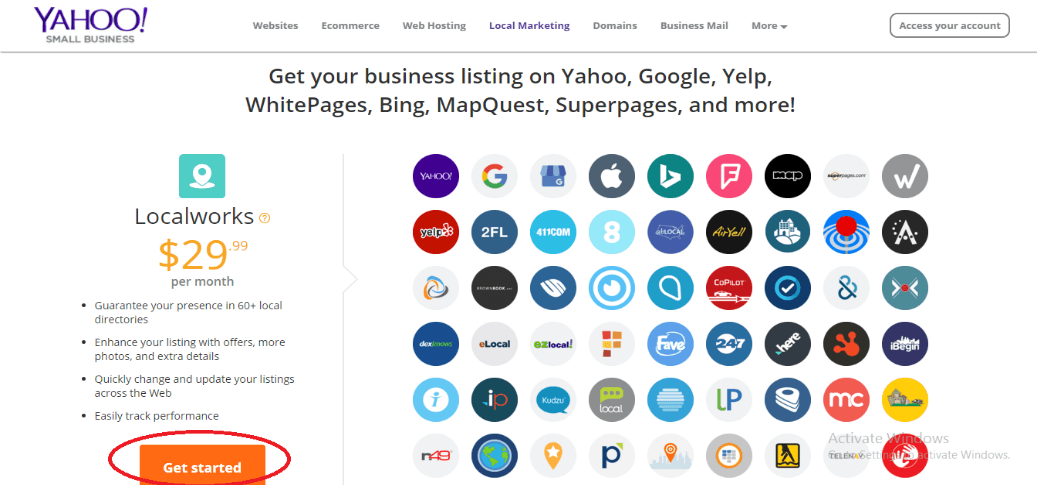Viewport: 1037px width, 485px height.
Task: Click the city skyline orange pin icon
Action: pyautogui.click(x=671, y=457)
